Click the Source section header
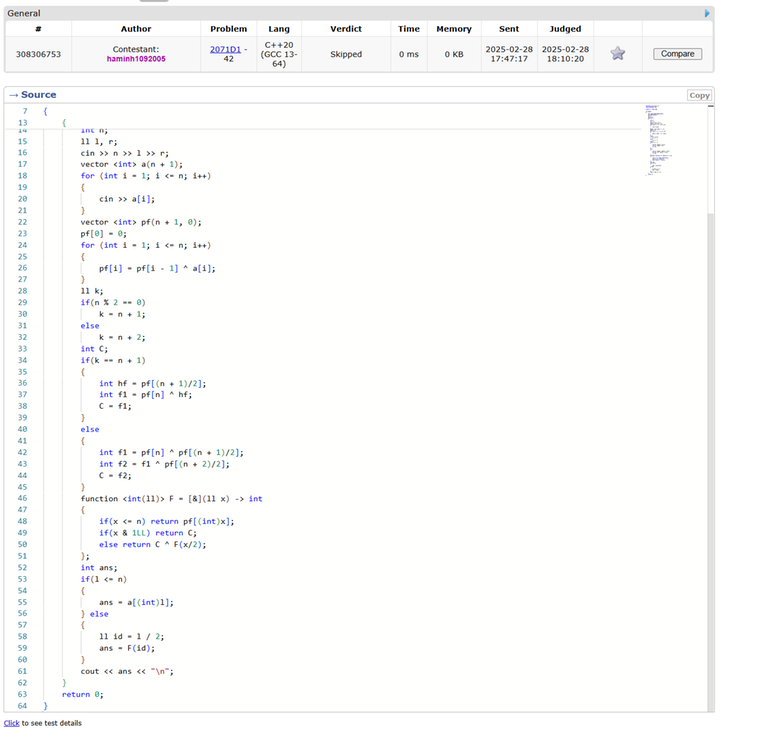Viewport: 768px width, 738px height. 38,95
